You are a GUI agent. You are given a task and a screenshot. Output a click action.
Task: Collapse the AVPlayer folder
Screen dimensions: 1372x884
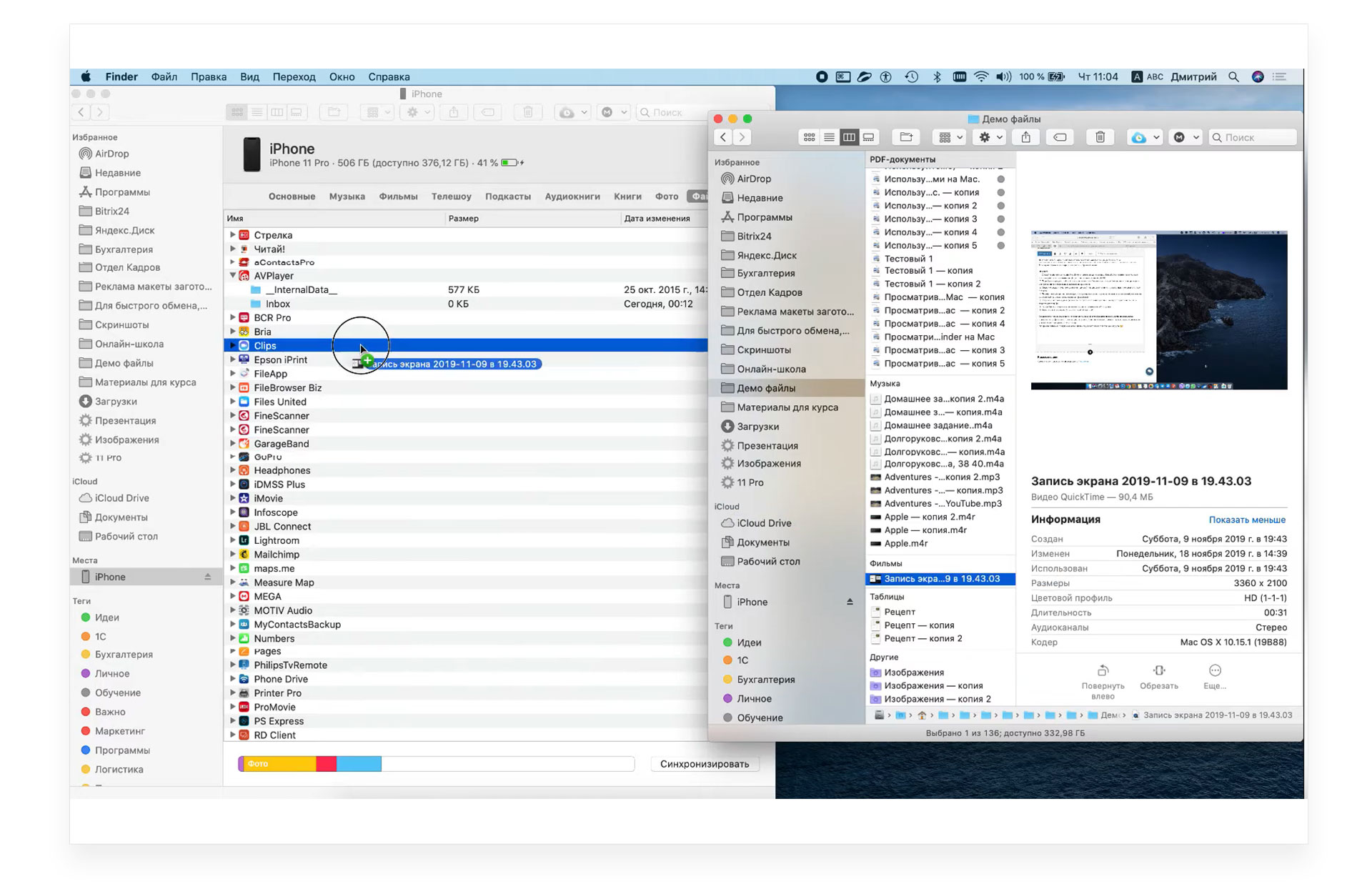click(x=232, y=275)
